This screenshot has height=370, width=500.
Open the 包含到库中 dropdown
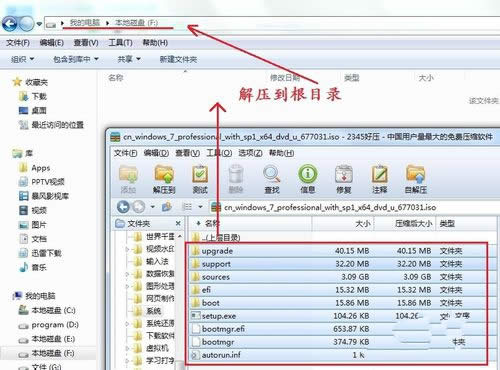(x=76, y=59)
